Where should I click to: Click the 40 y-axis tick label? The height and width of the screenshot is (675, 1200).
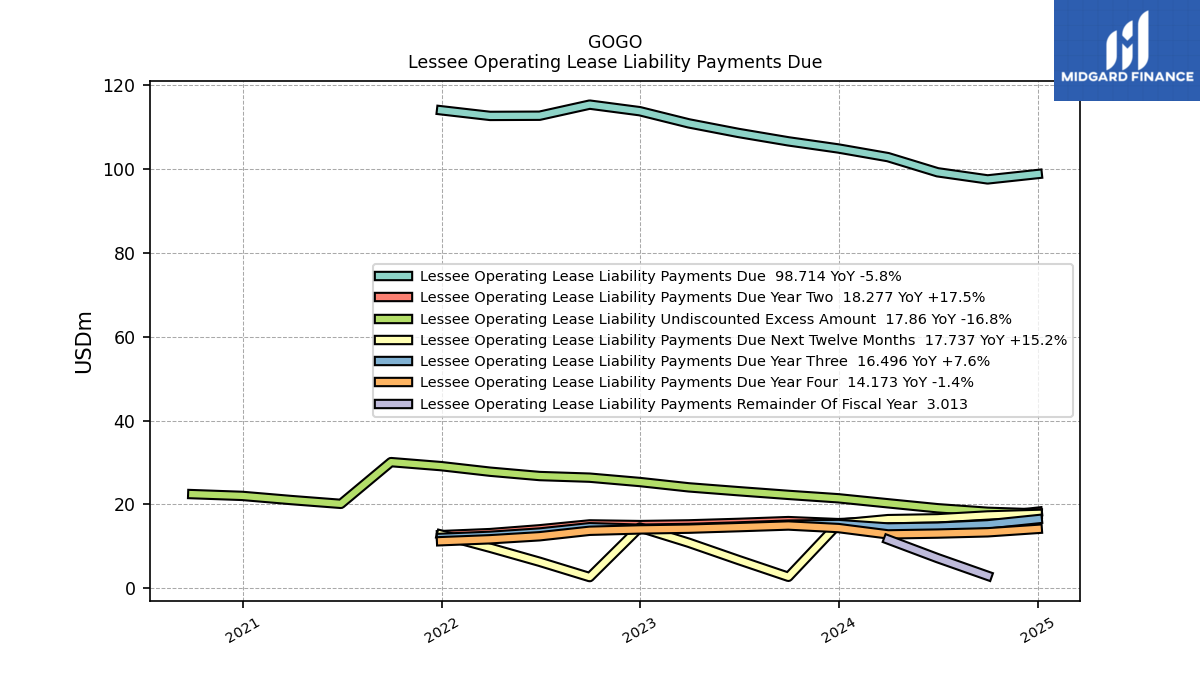click(x=125, y=421)
